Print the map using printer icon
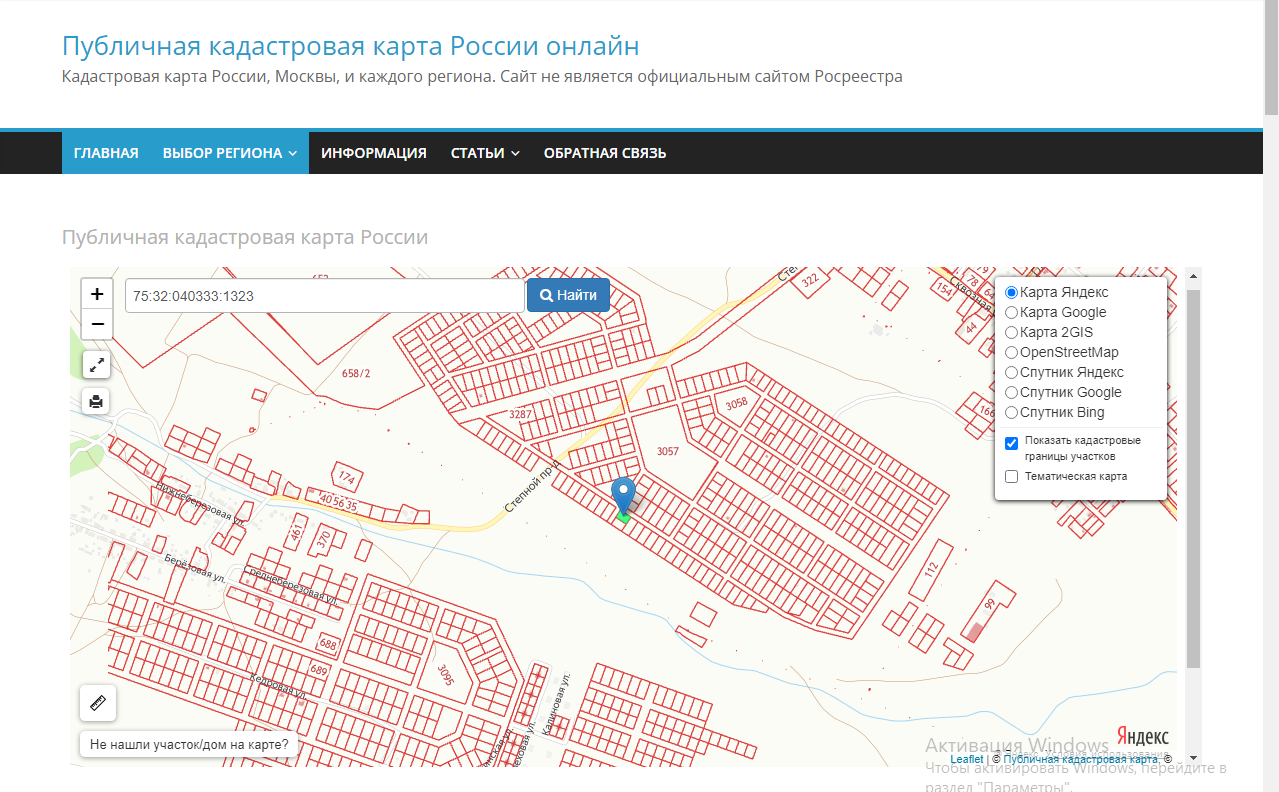Image resolution: width=1279 pixels, height=792 pixels. coord(97,402)
